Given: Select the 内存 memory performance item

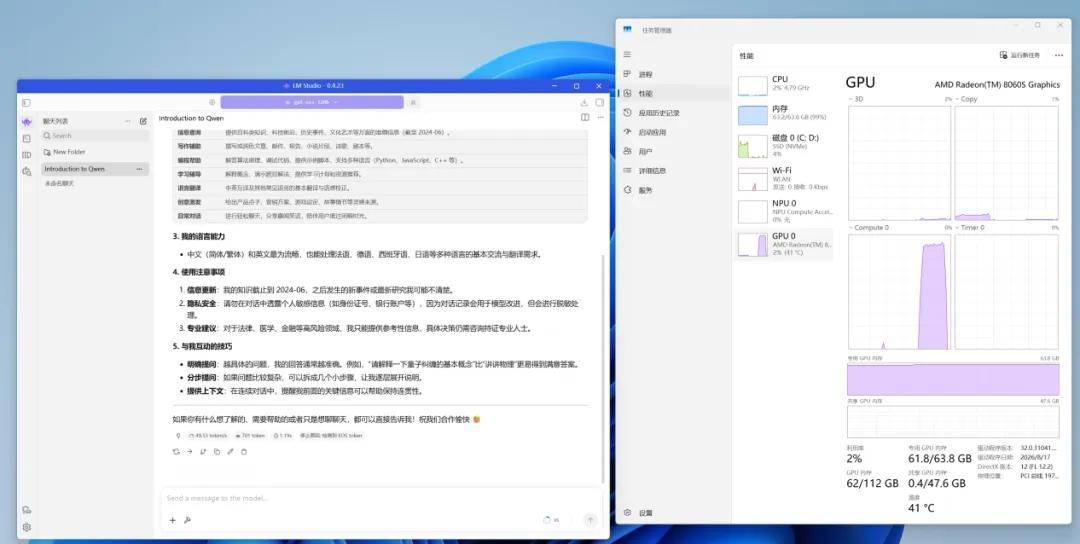Looking at the screenshot, I should (785, 114).
